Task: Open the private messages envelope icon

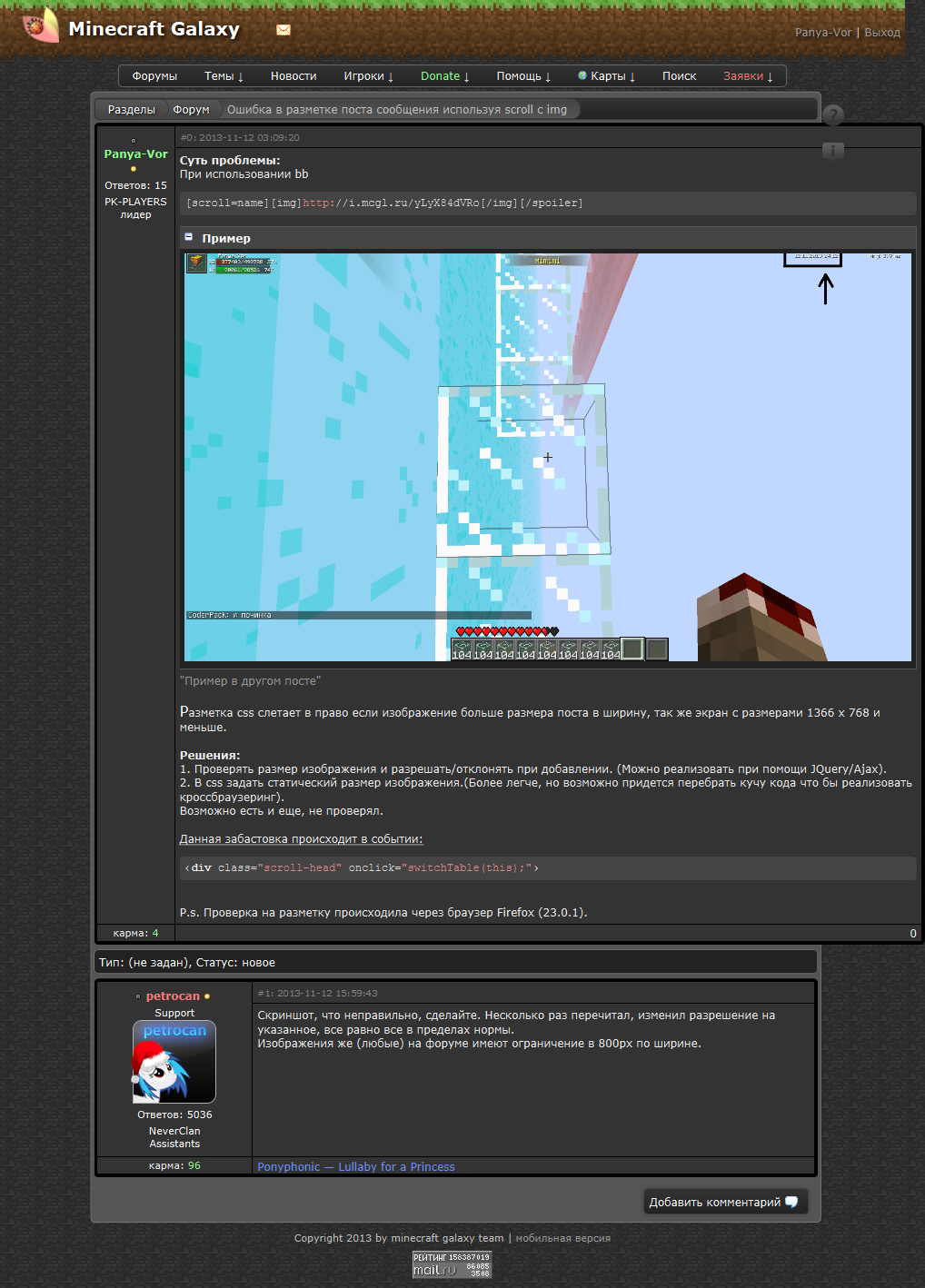Action: coord(283,30)
